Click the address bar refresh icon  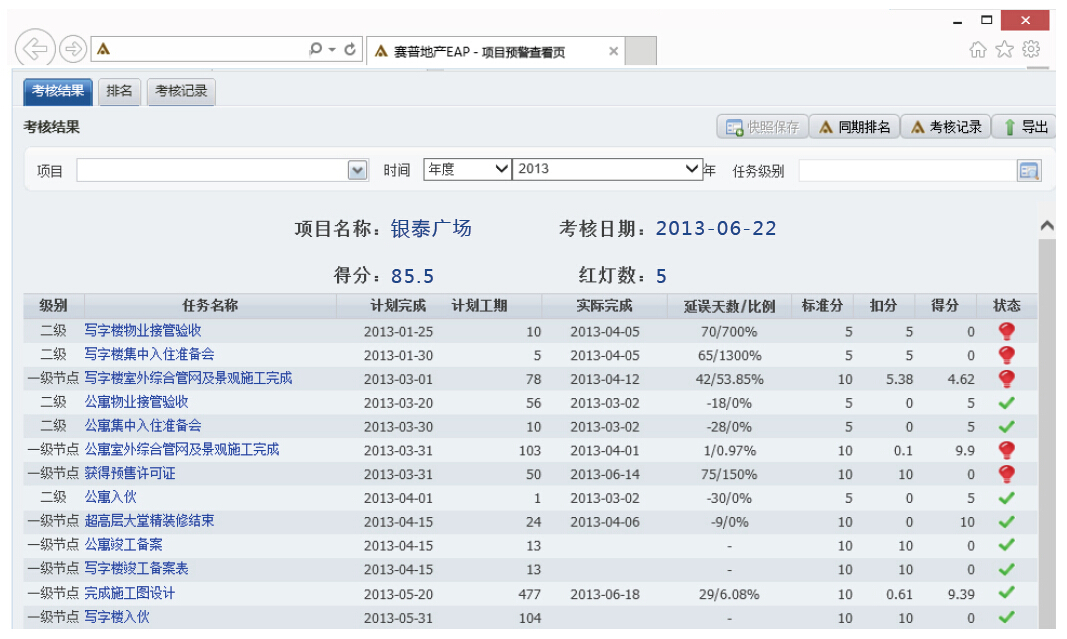[x=350, y=49]
